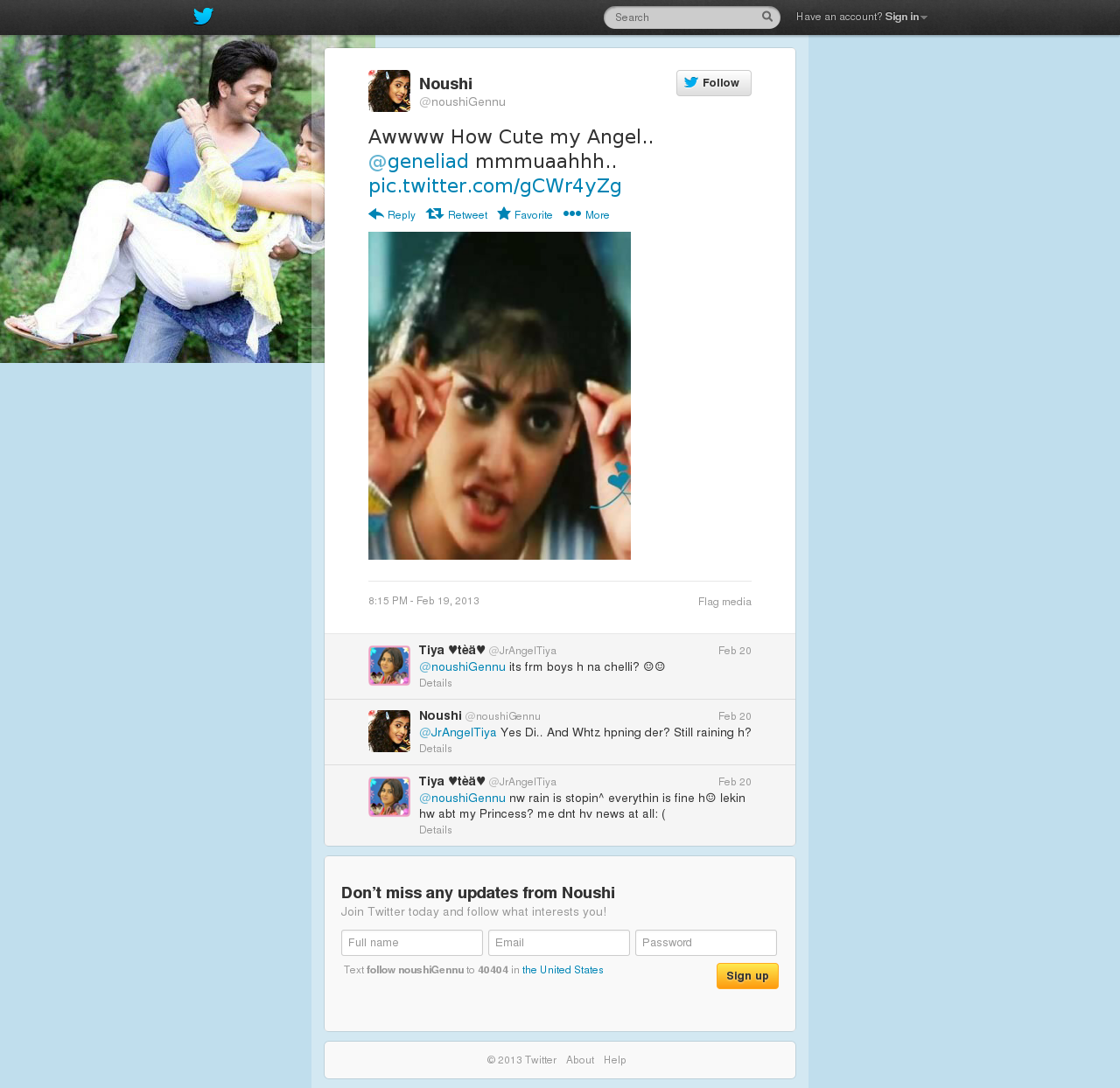Expand Details under 'Yes Di' reply
This screenshot has width=1120, height=1088.
coord(436,749)
